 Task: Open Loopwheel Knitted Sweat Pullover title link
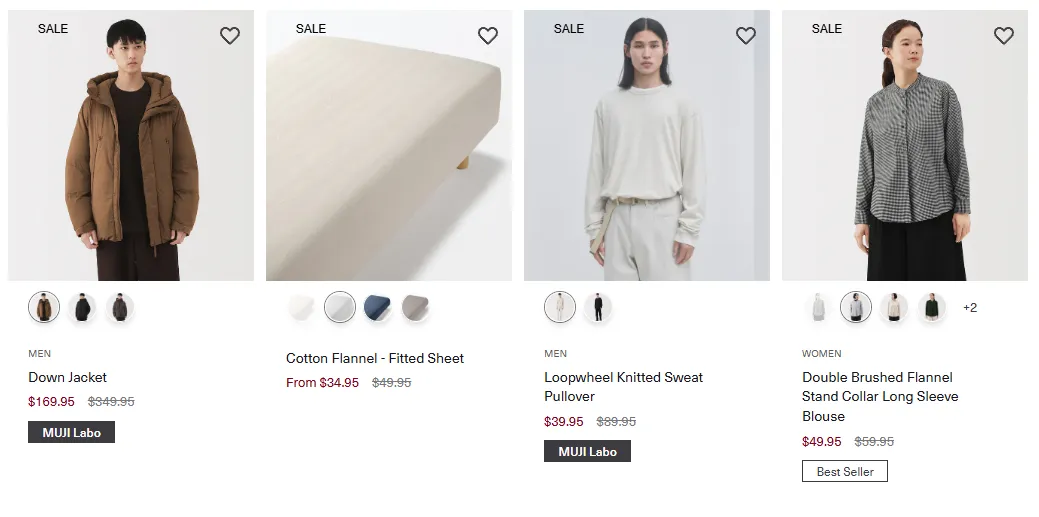(624, 386)
